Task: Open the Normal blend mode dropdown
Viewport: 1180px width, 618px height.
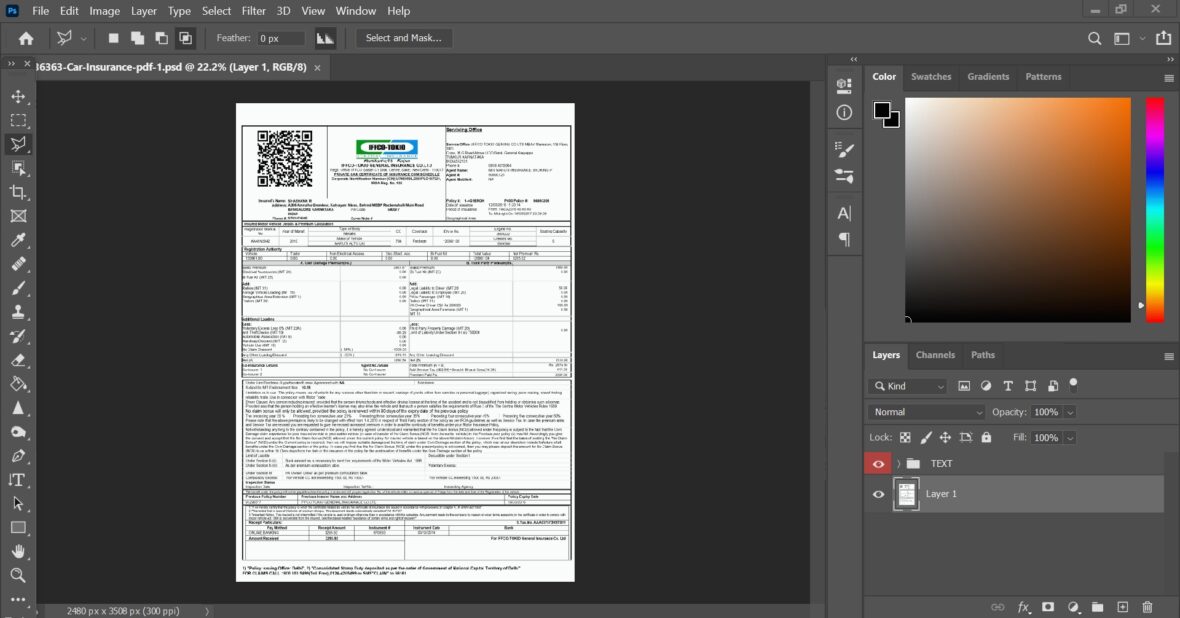Action: [925, 412]
